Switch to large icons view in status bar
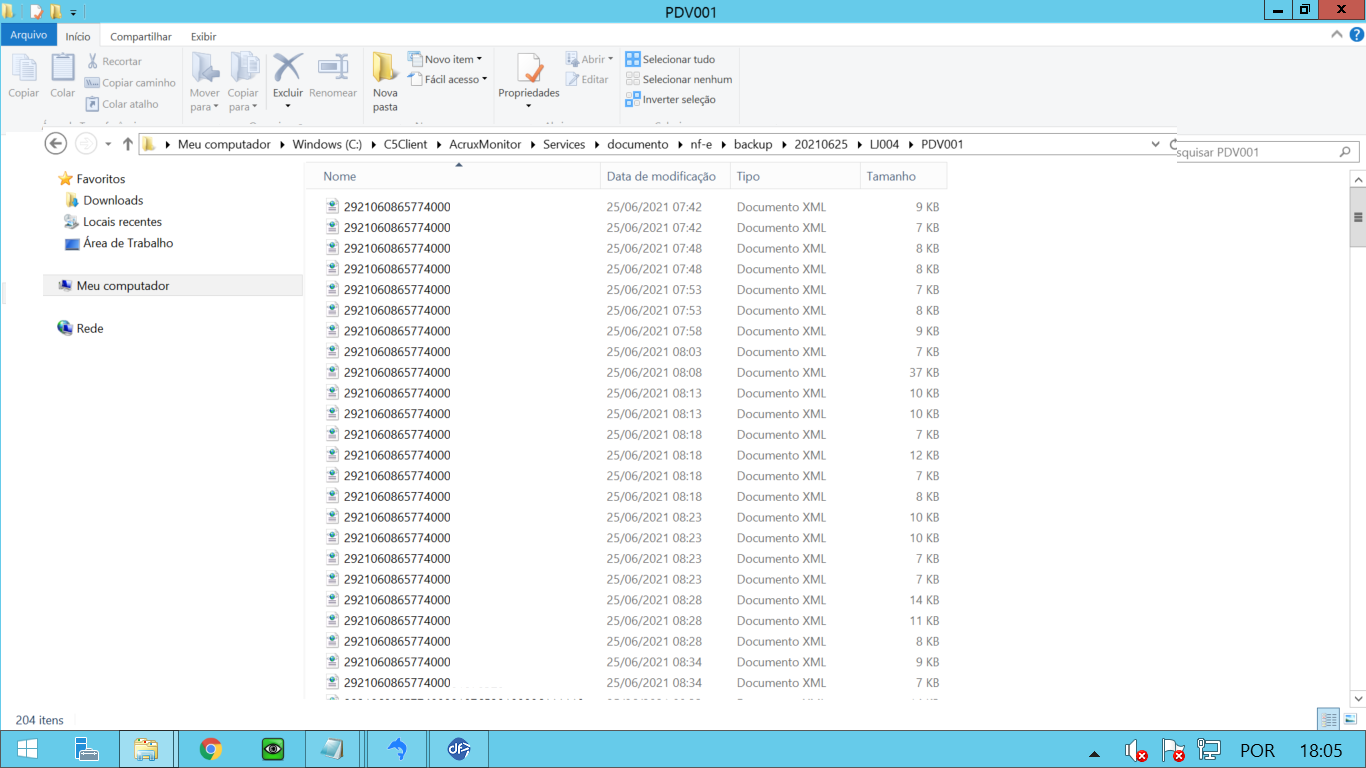The image size is (1366, 768). click(1350, 718)
